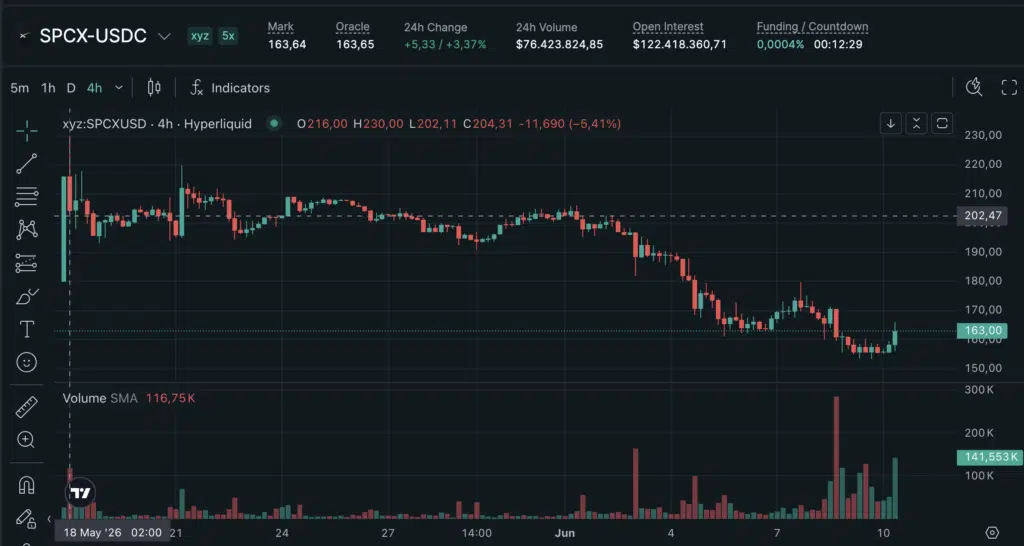The height and width of the screenshot is (546, 1024).
Task: Open the Indicators panel
Action: pyautogui.click(x=230, y=88)
